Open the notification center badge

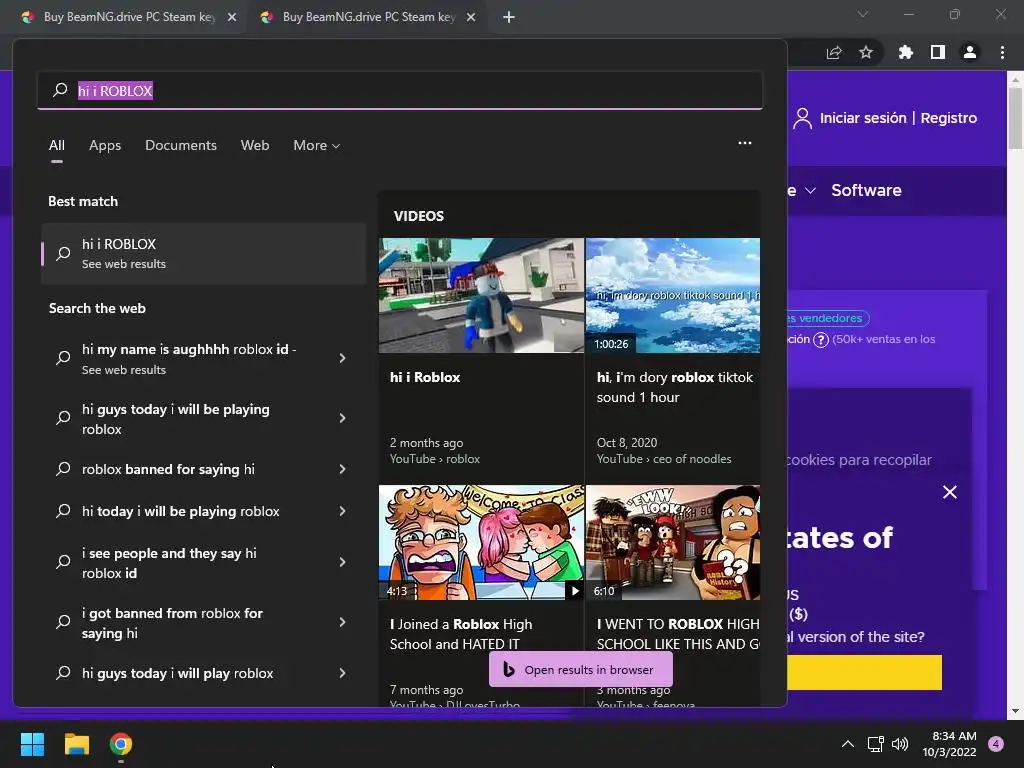pos(996,744)
